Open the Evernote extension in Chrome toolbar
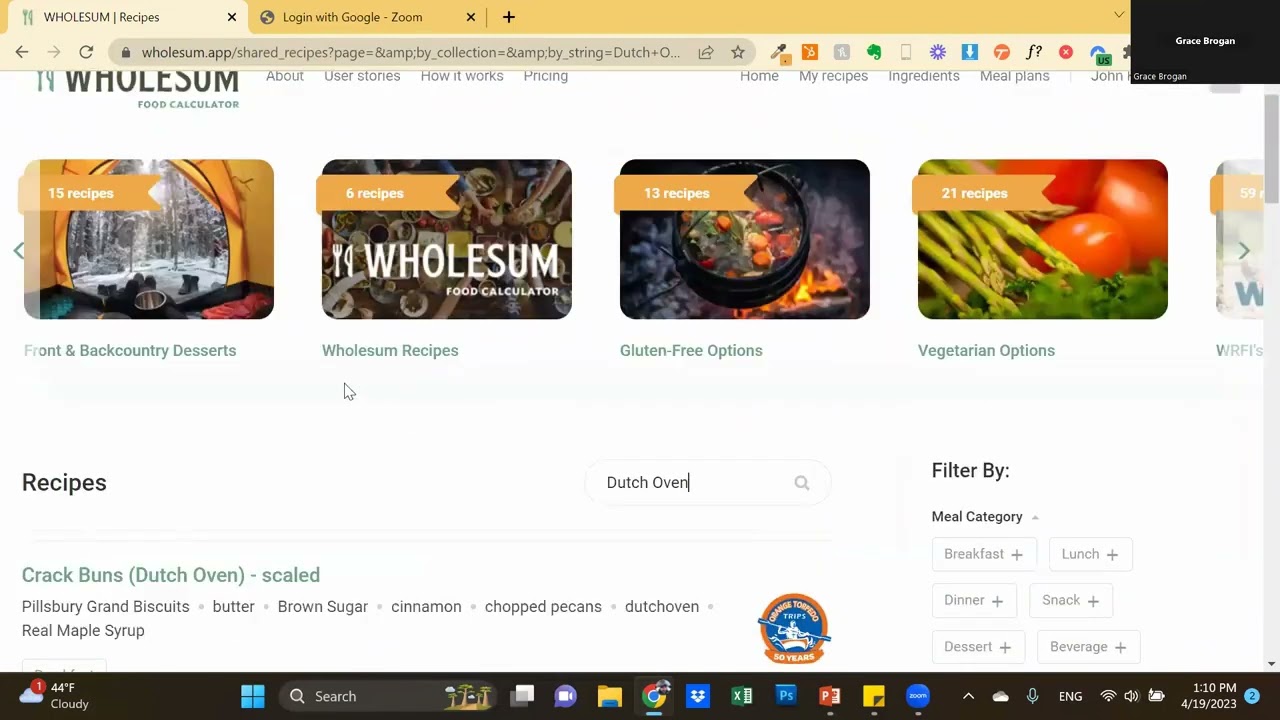 pyautogui.click(x=874, y=52)
